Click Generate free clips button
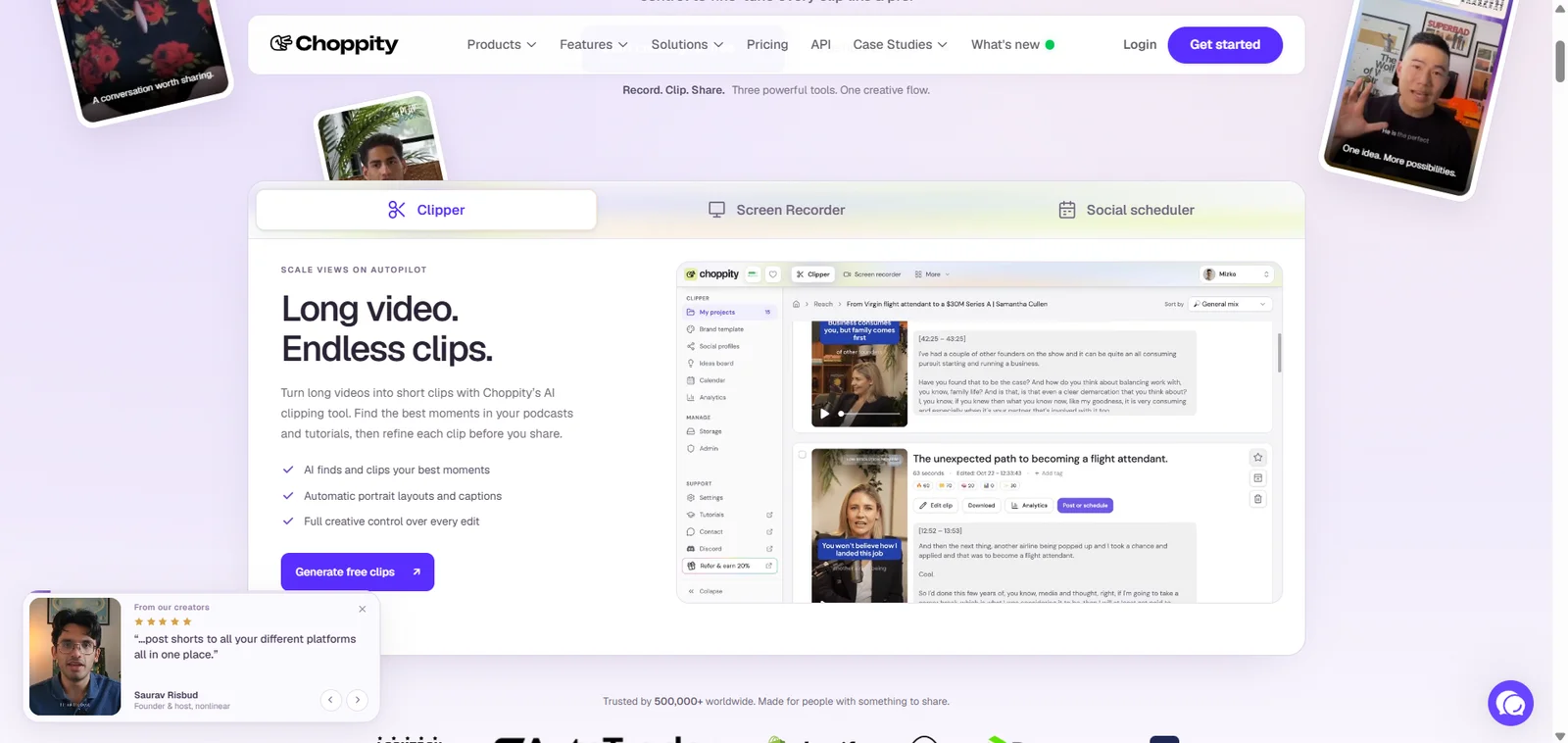The height and width of the screenshot is (743, 1568). 358,572
